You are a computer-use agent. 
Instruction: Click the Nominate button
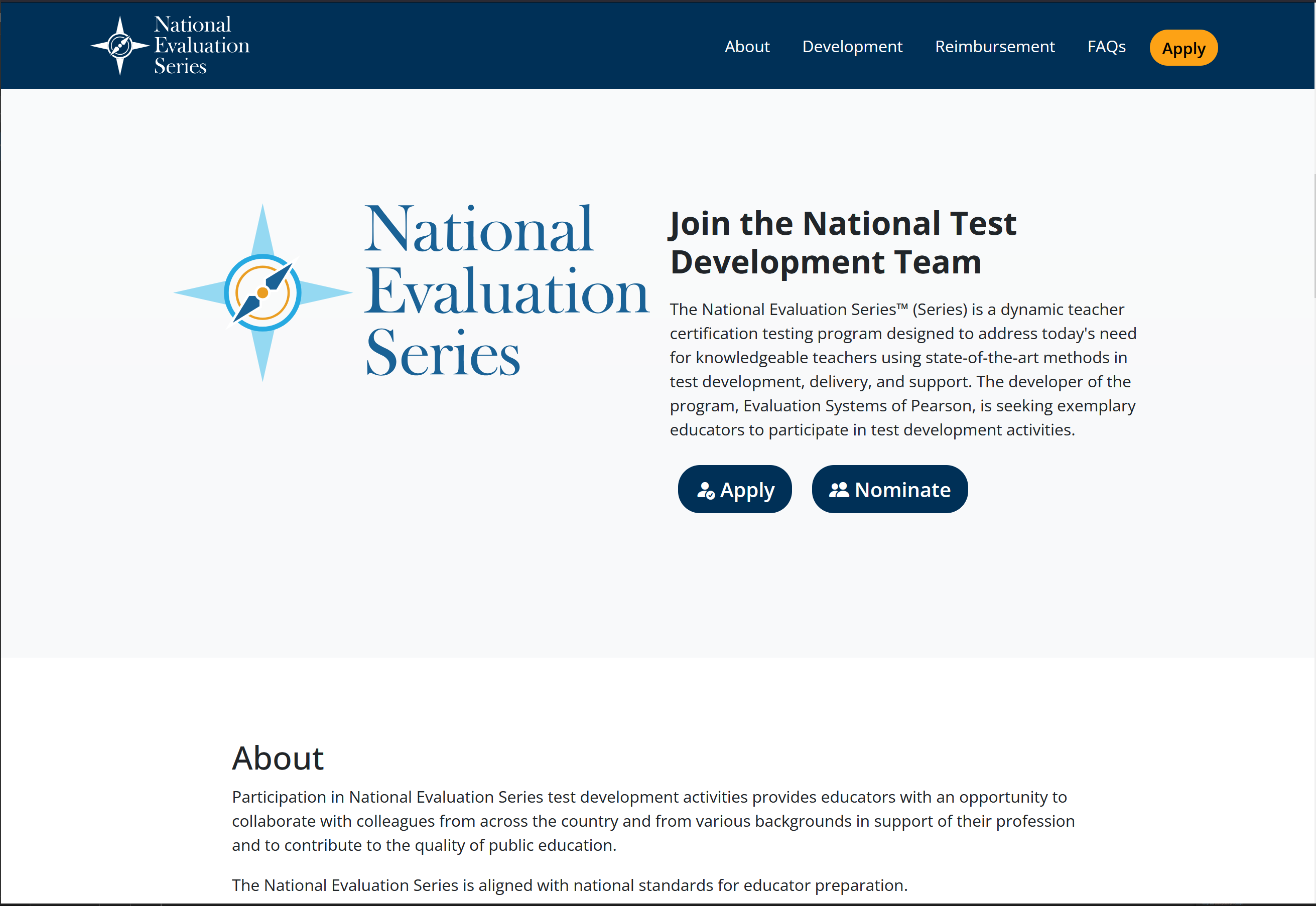(889, 489)
